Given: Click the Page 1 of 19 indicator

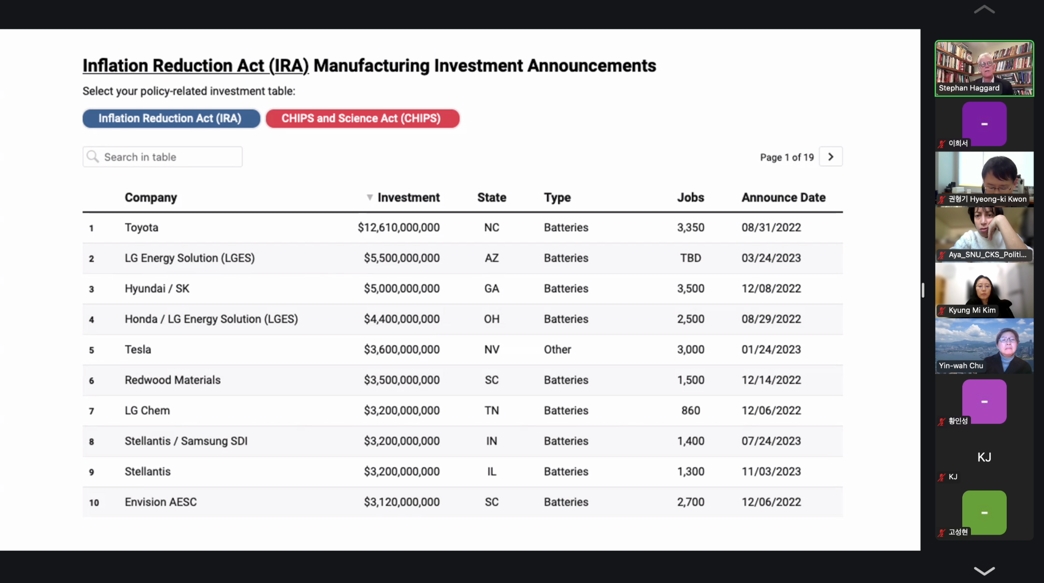Looking at the screenshot, I should (787, 158).
